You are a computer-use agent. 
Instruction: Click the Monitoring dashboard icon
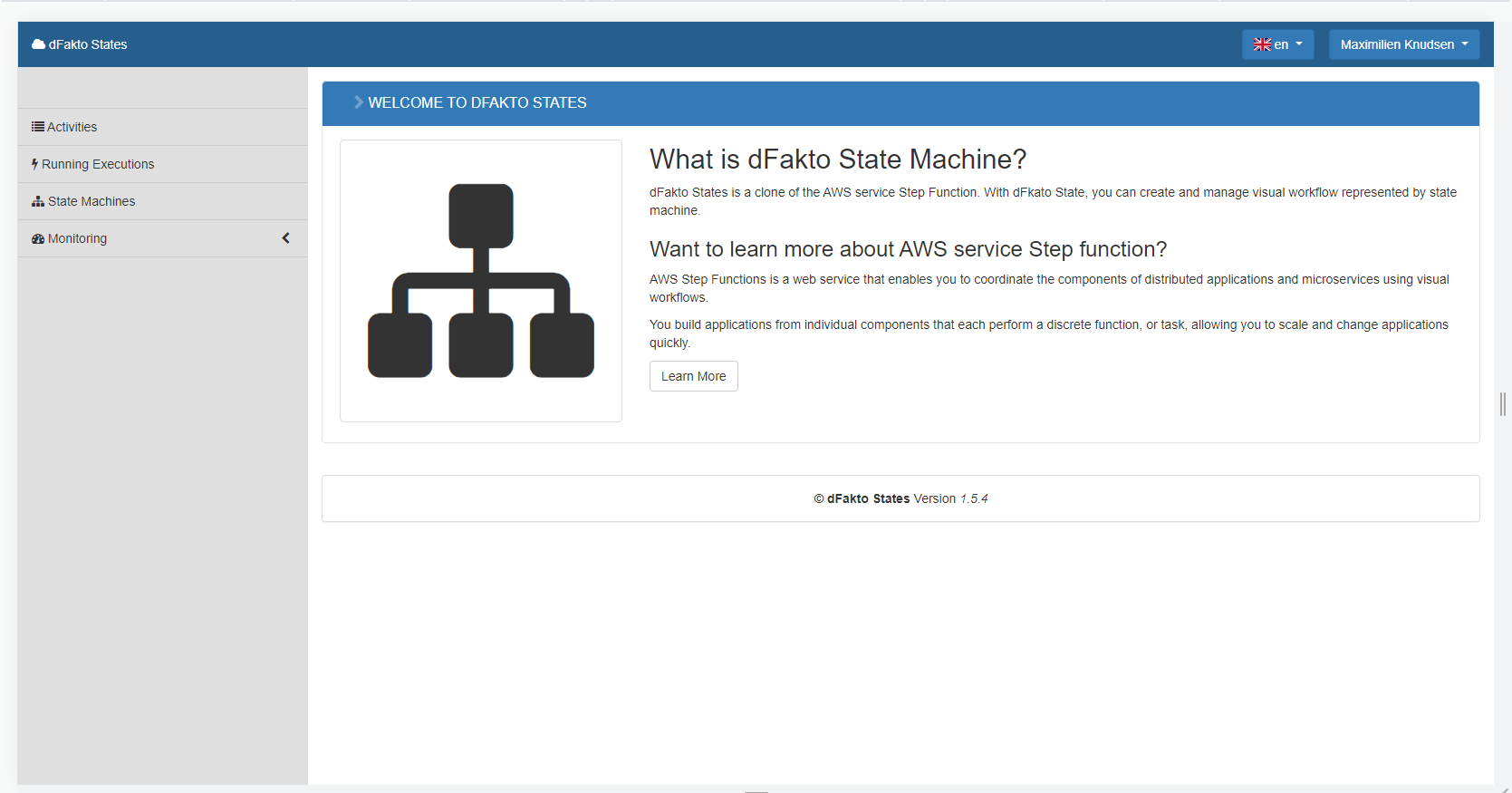(x=38, y=238)
